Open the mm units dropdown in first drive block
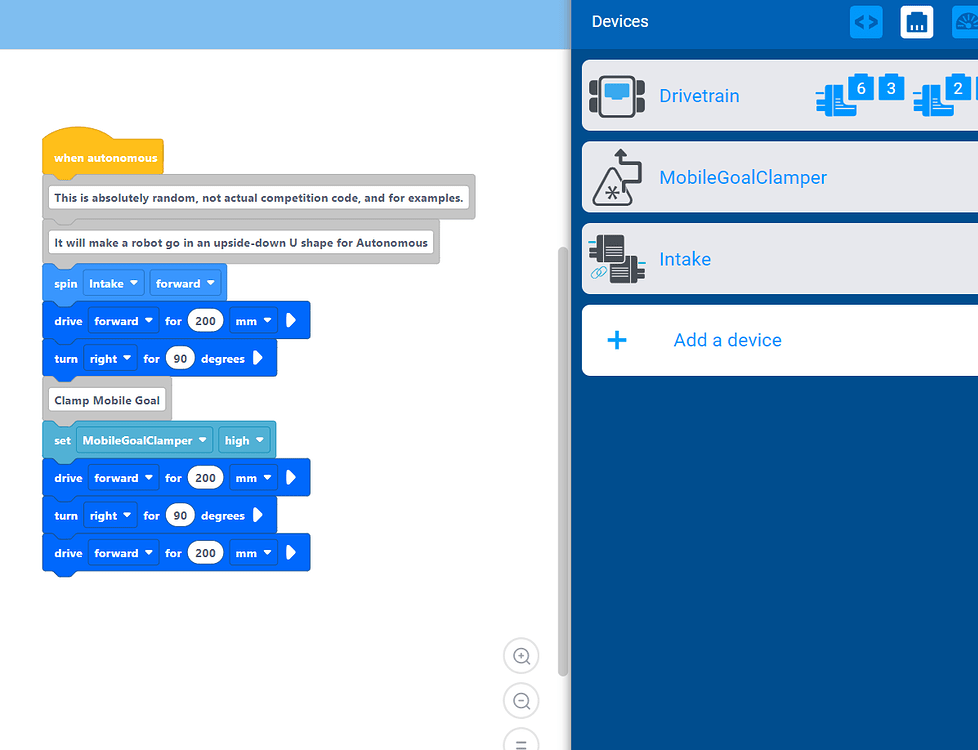978x750 pixels. 253,321
